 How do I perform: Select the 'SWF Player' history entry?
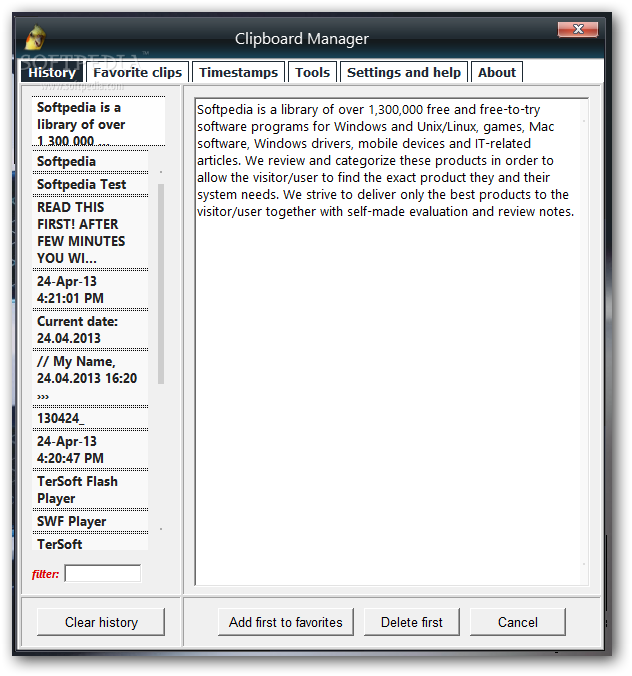[x=90, y=521]
